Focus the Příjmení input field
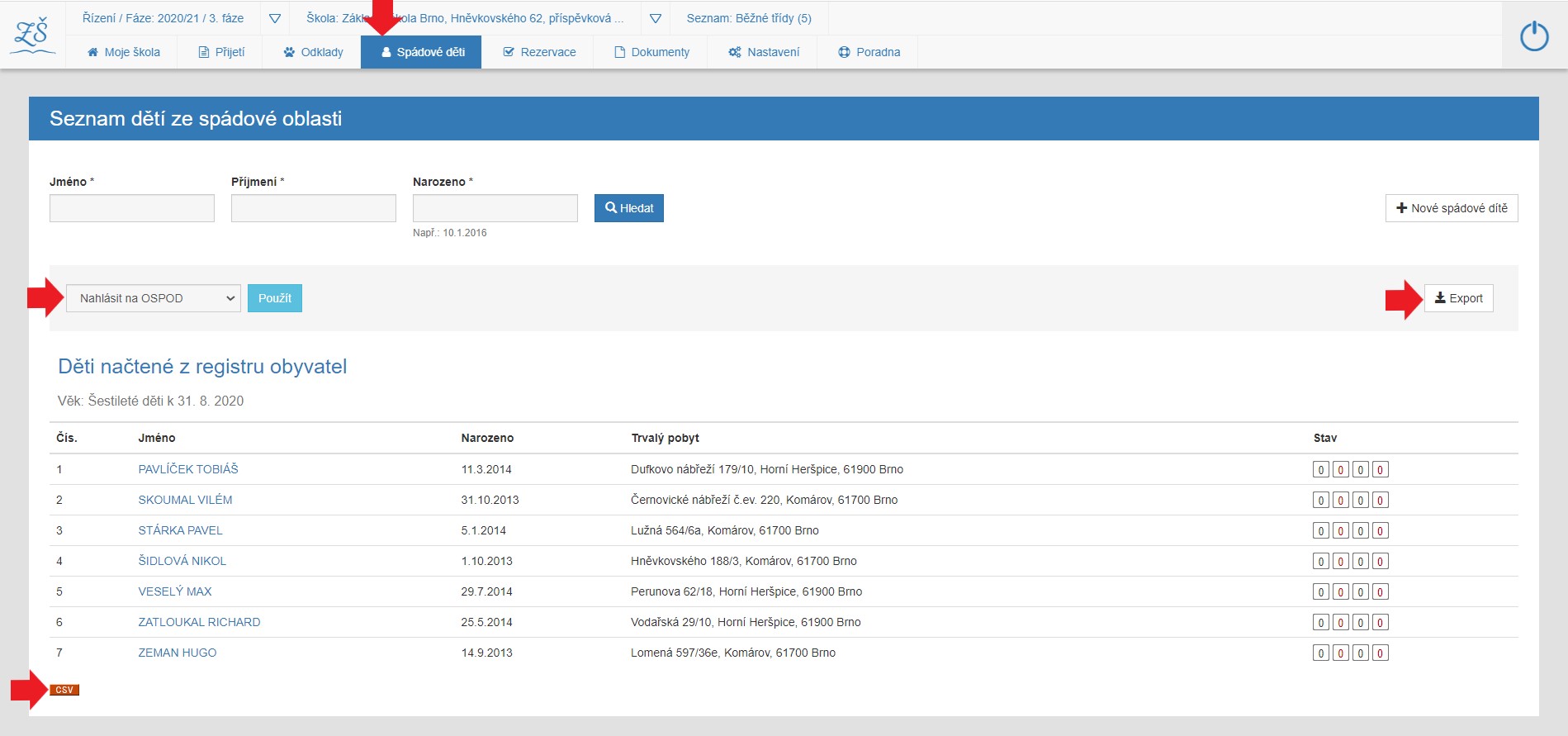The image size is (1568, 736). (x=314, y=208)
